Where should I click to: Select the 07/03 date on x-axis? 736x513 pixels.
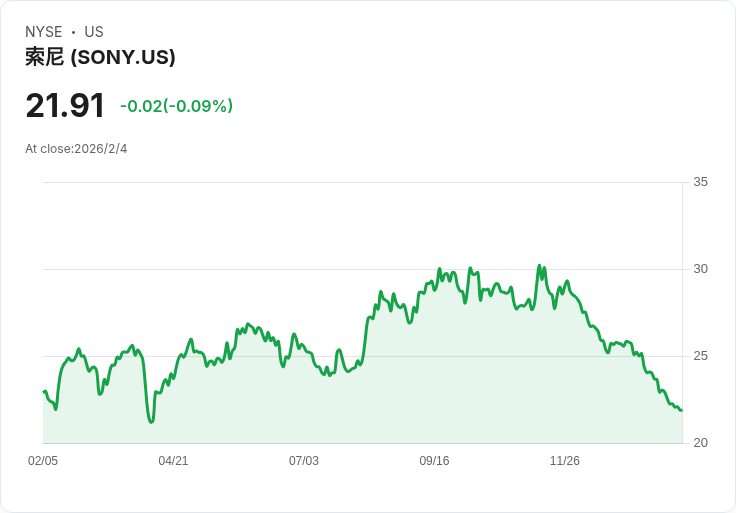click(x=304, y=461)
